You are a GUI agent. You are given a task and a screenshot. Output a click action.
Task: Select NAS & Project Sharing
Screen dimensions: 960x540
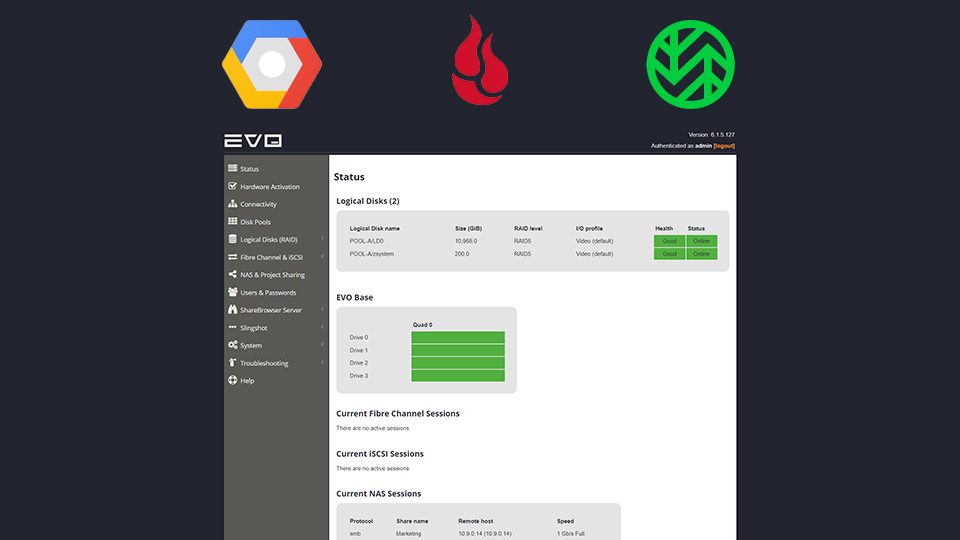pos(272,275)
